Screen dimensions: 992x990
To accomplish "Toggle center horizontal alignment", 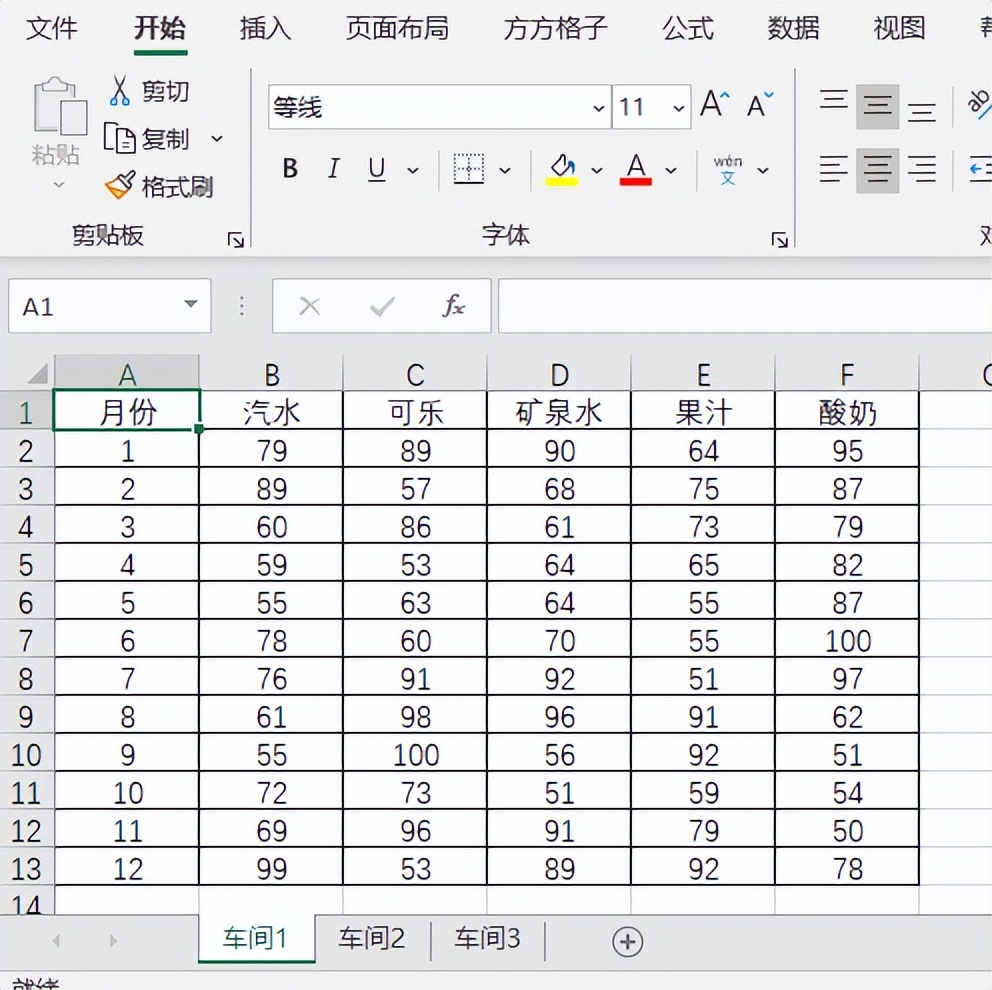I will tap(877, 169).
